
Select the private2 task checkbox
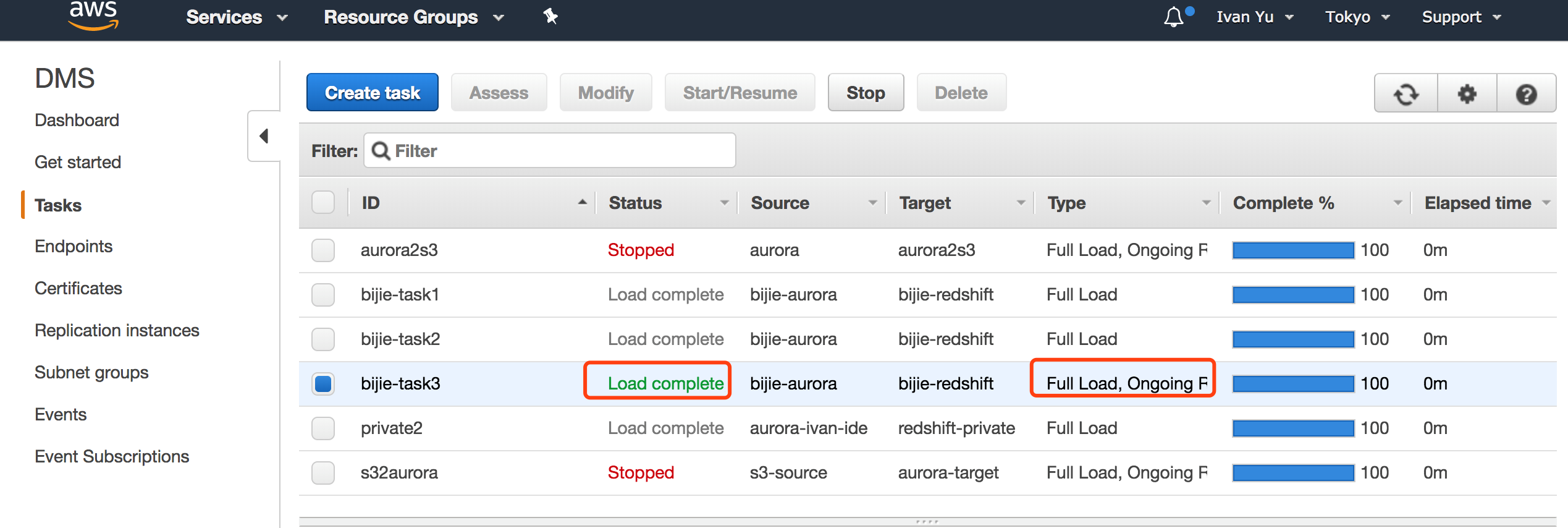point(323,428)
